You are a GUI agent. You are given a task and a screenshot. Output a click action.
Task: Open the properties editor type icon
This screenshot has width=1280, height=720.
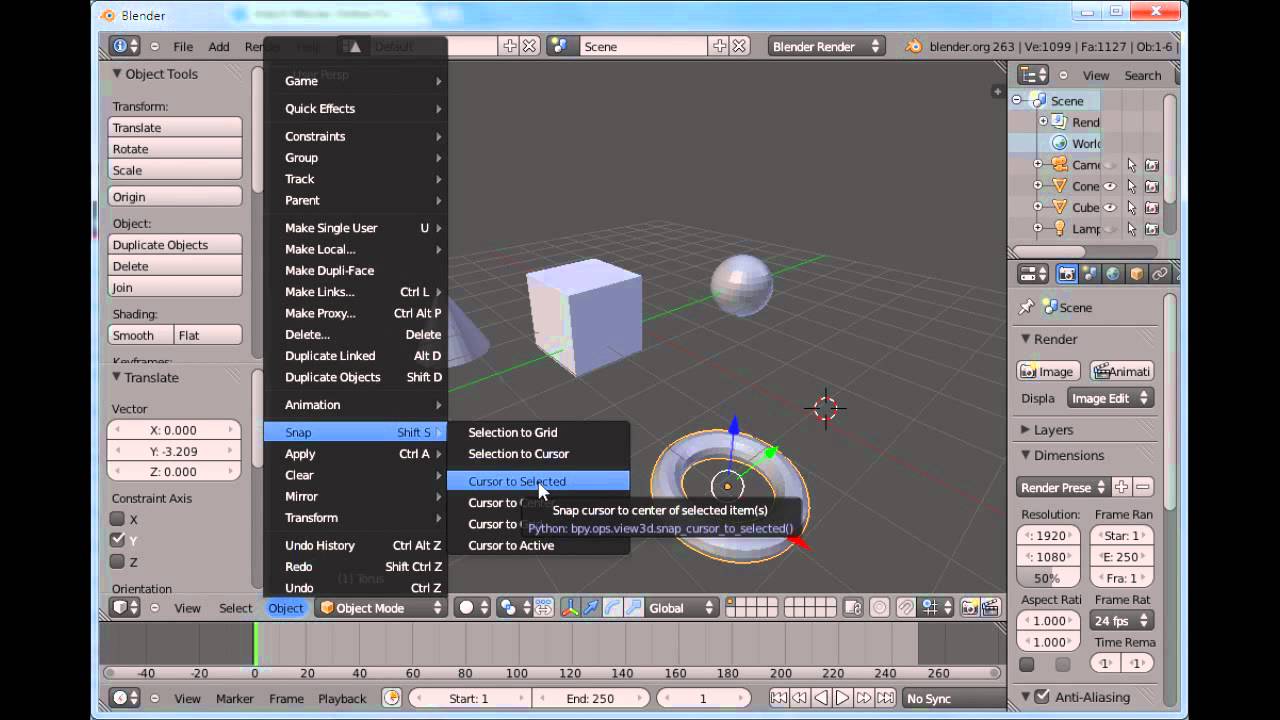[x=1033, y=273]
